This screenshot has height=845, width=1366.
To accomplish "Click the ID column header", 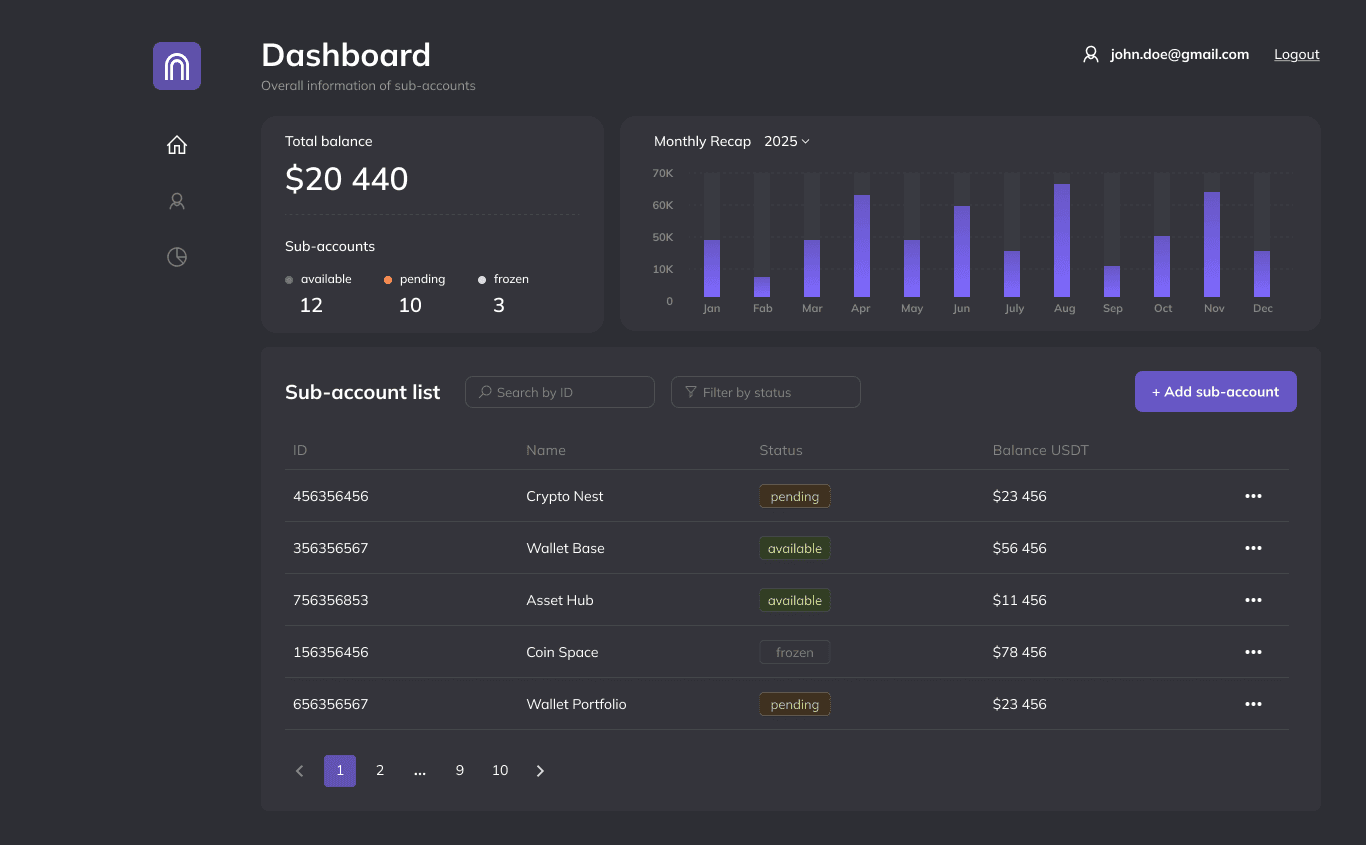I will click(300, 450).
